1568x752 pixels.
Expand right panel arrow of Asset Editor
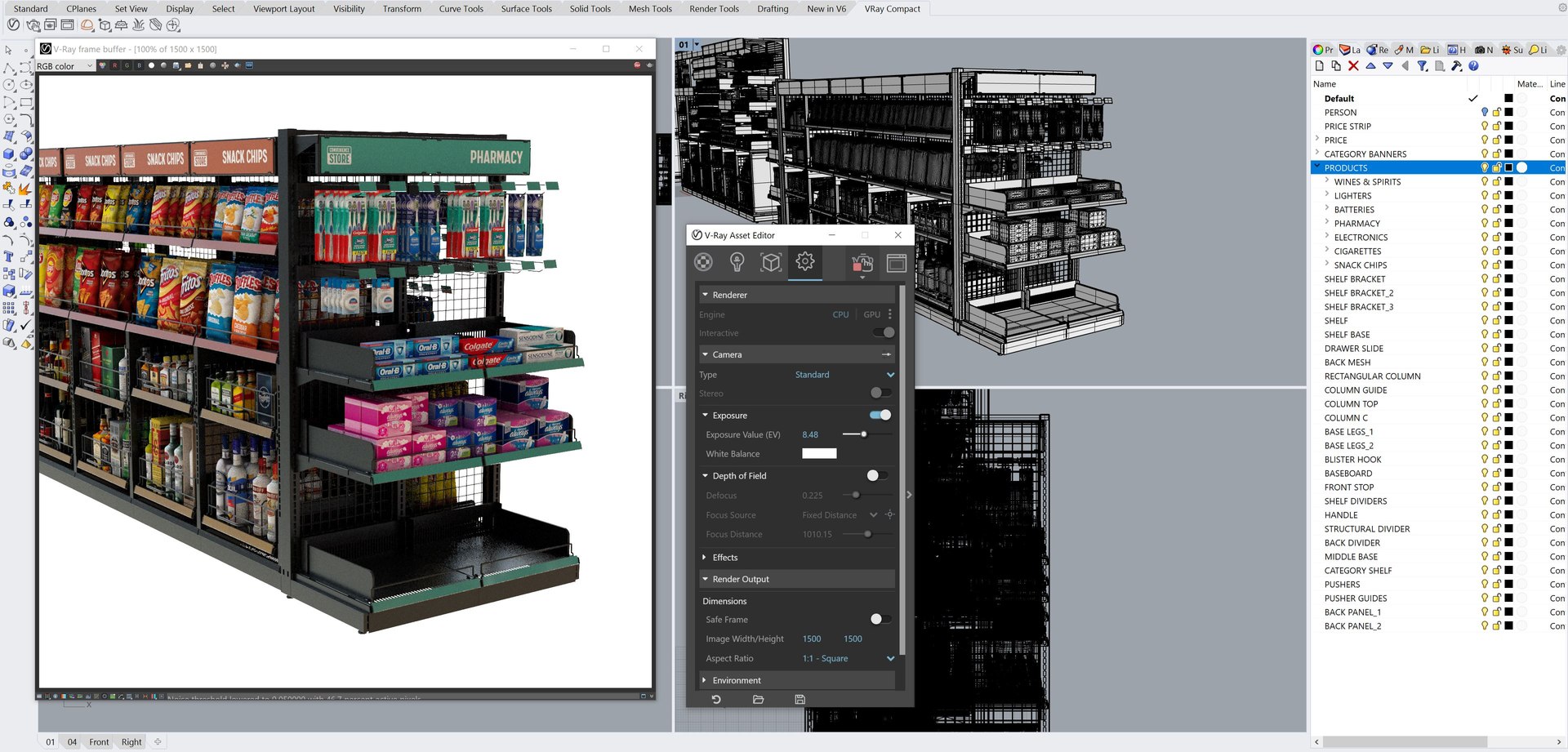click(909, 495)
